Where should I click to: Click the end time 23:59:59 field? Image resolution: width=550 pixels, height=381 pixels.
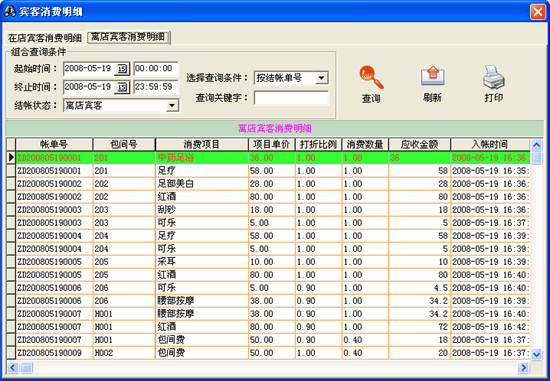tap(156, 87)
